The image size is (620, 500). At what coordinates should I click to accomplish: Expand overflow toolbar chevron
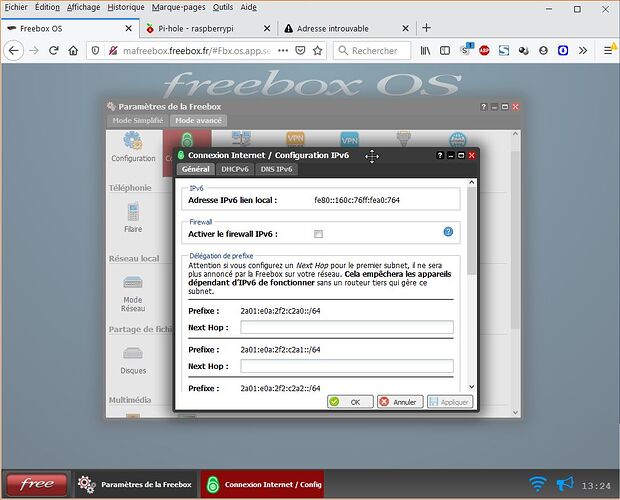pos(583,51)
